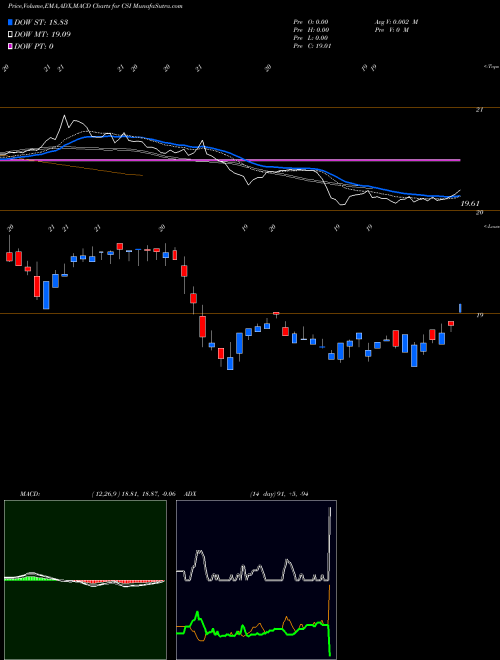Click the latest blue candle above 19 line
500x660 pixels.
click(x=460, y=308)
